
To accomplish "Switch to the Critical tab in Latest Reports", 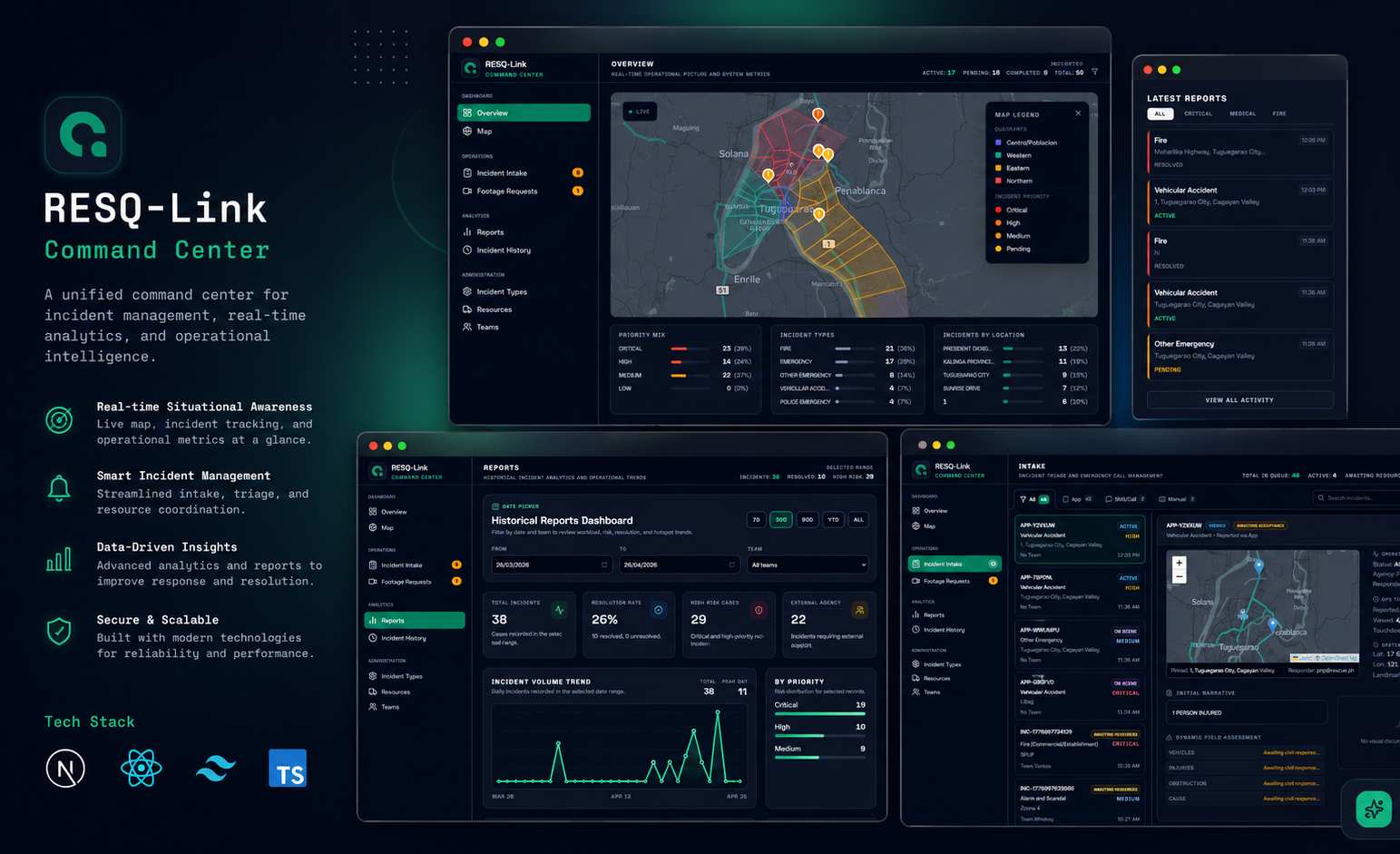I will [x=1198, y=113].
